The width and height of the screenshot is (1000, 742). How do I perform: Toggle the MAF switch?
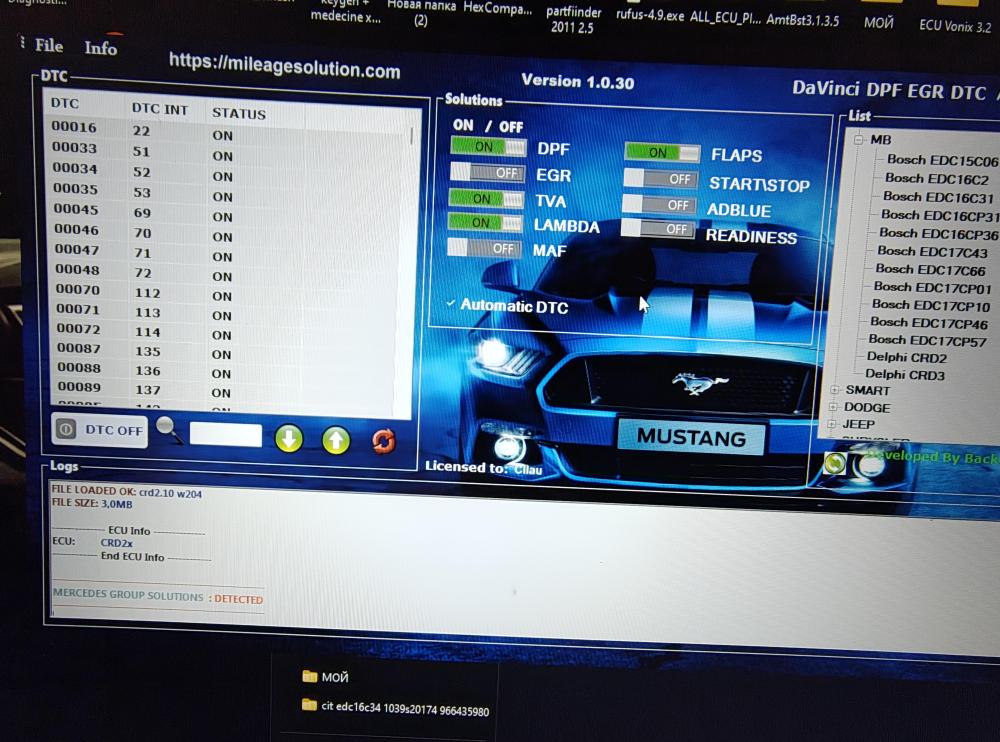point(484,248)
